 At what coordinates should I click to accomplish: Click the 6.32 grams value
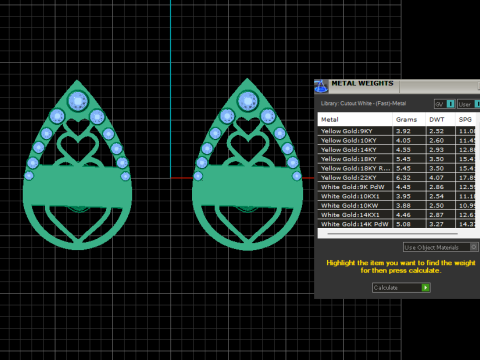(403, 178)
